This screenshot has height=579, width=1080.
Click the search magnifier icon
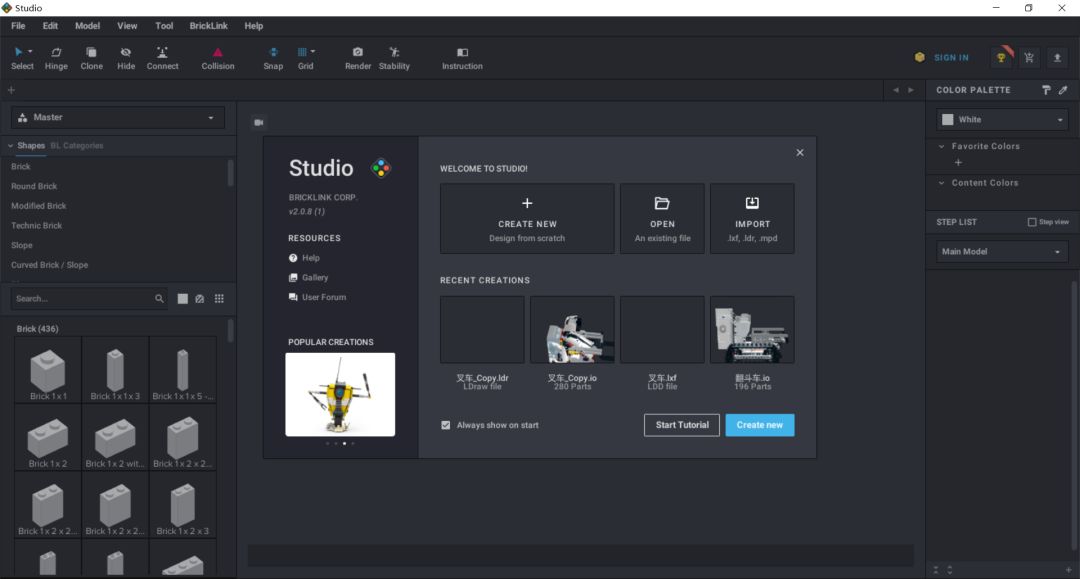(x=159, y=299)
